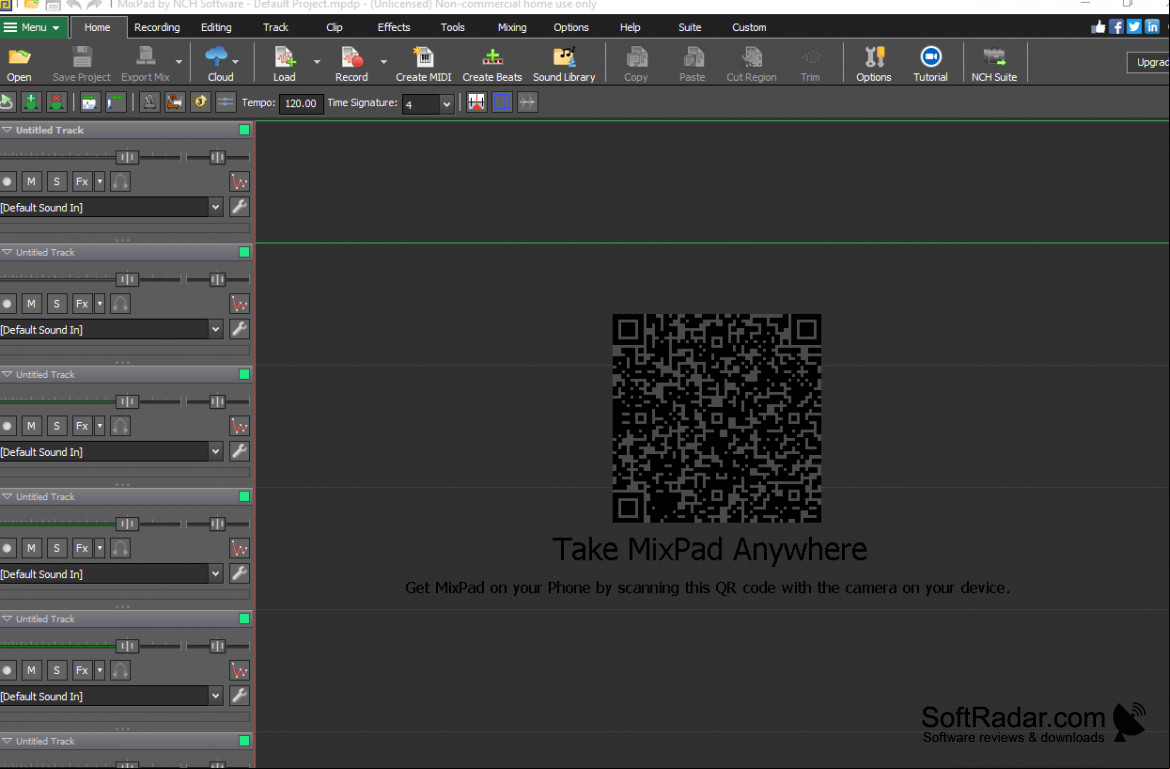Select the Clip tab
Viewport: 1170px width, 769px height.
click(x=334, y=27)
